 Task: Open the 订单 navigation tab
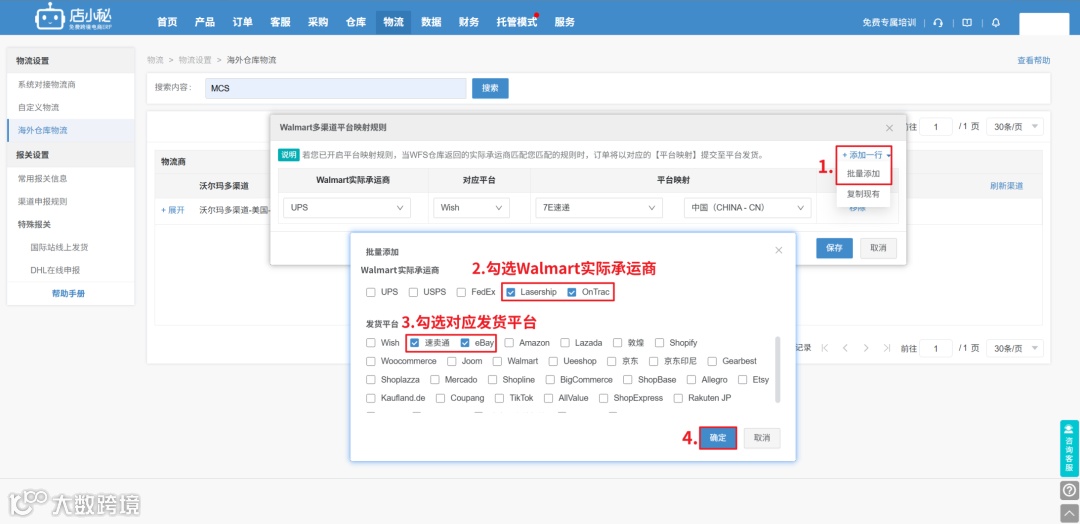[242, 22]
